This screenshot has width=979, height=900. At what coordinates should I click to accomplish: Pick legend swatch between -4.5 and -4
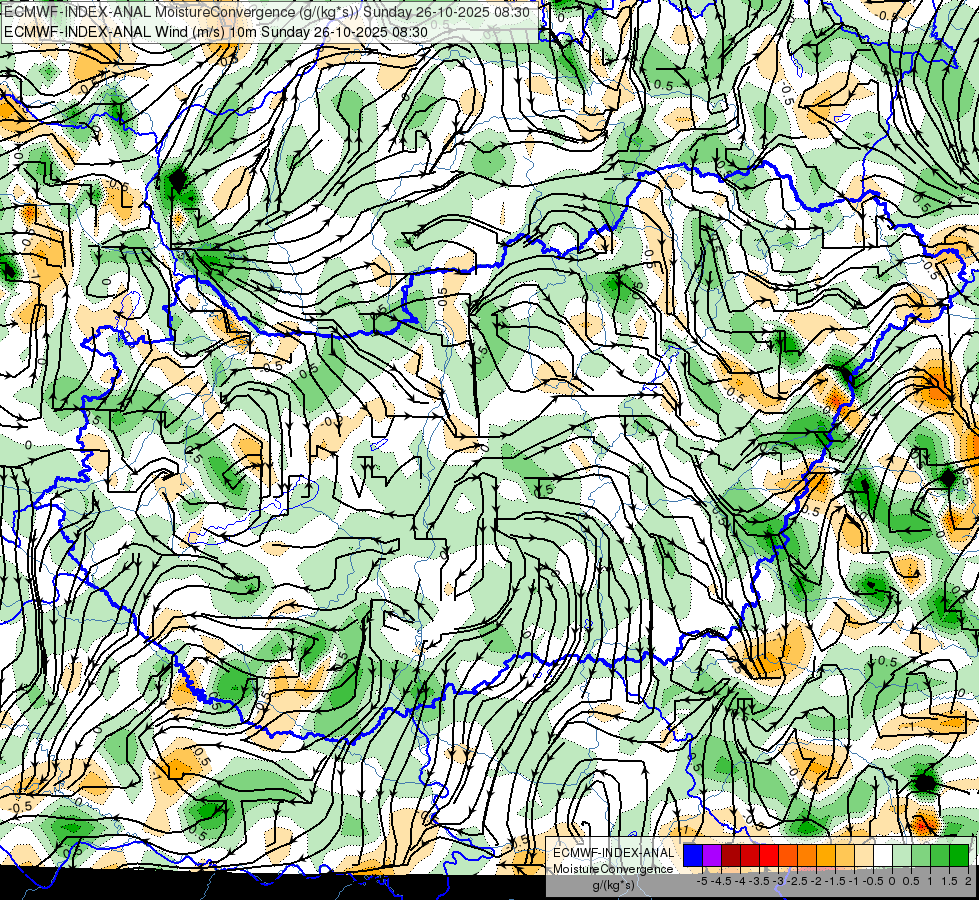point(731,855)
